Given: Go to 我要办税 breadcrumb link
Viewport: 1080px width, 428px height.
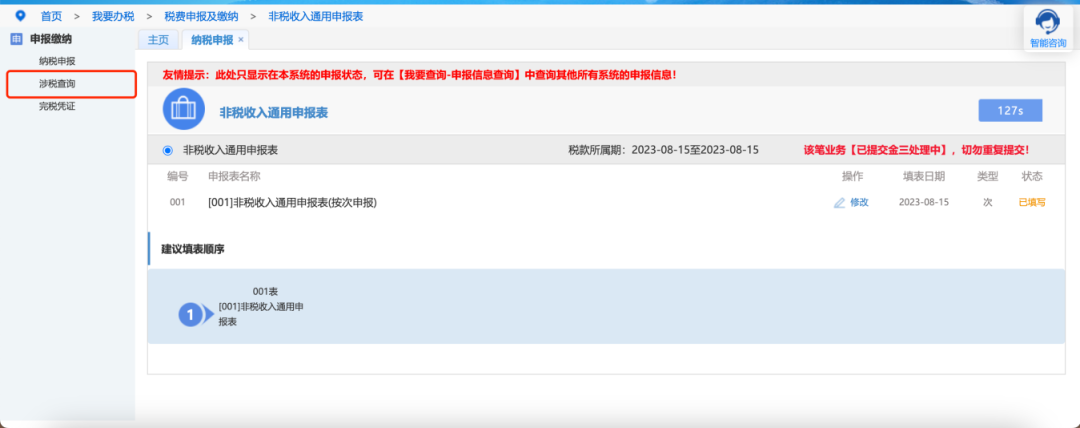Looking at the screenshot, I should point(113,16).
